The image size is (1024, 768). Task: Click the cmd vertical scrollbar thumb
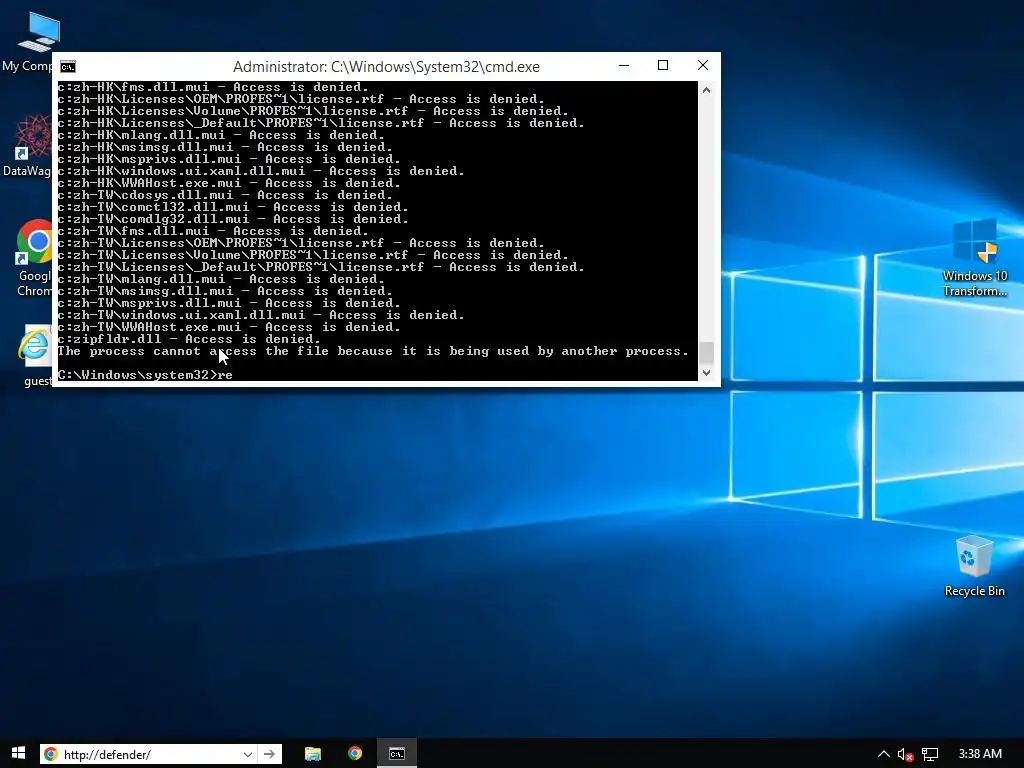tap(706, 353)
